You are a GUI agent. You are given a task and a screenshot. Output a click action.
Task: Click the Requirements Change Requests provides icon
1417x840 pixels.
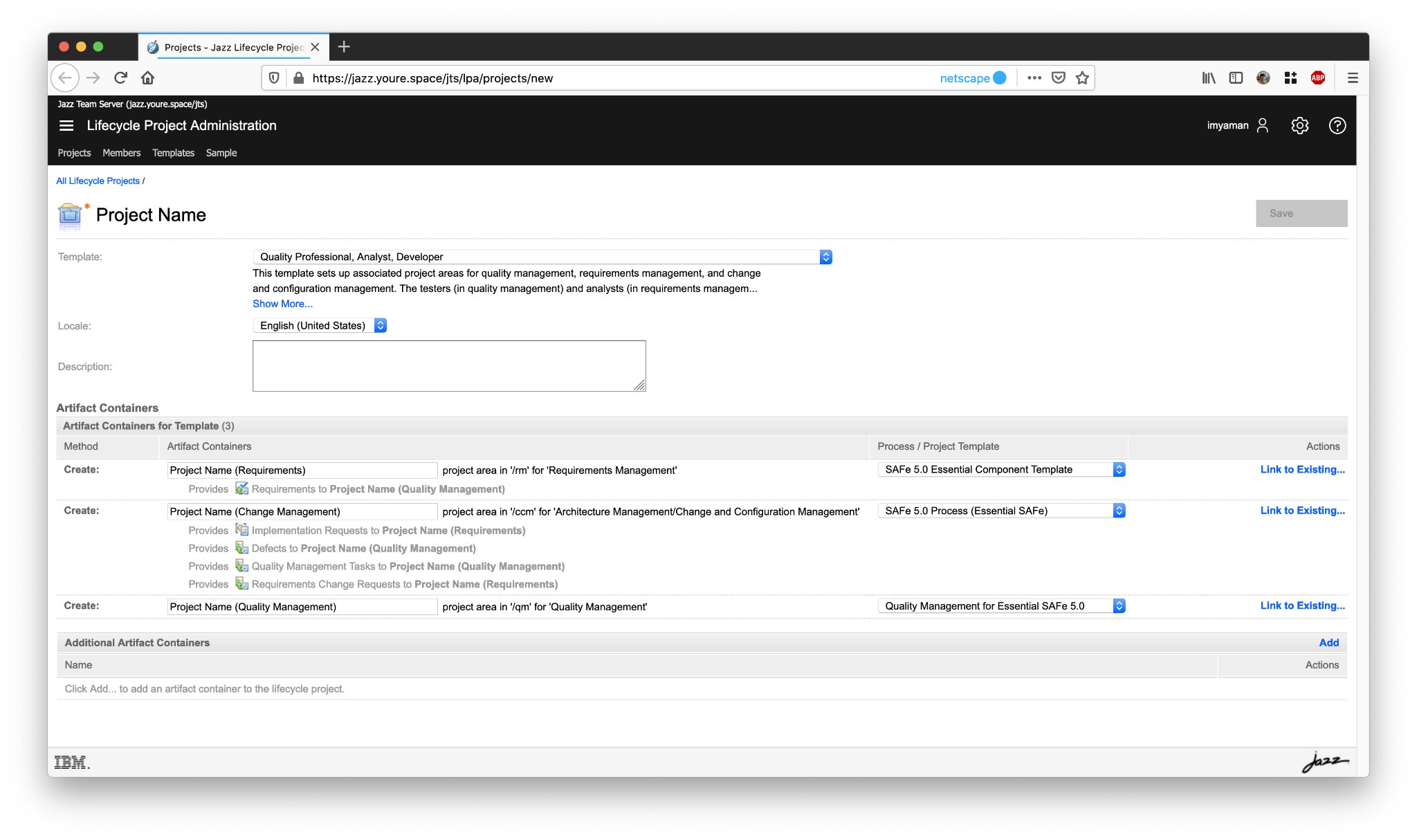coord(241,584)
